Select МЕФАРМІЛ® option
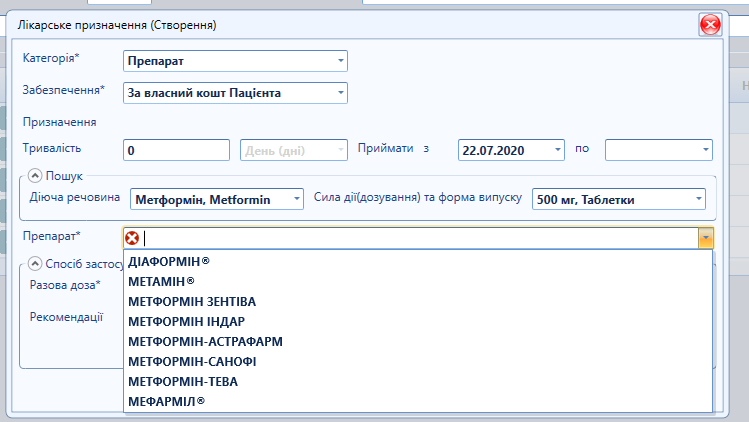Image resolution: width=749 pixels, height=422 pixels. pyautogui.click(x=418, y=402)
